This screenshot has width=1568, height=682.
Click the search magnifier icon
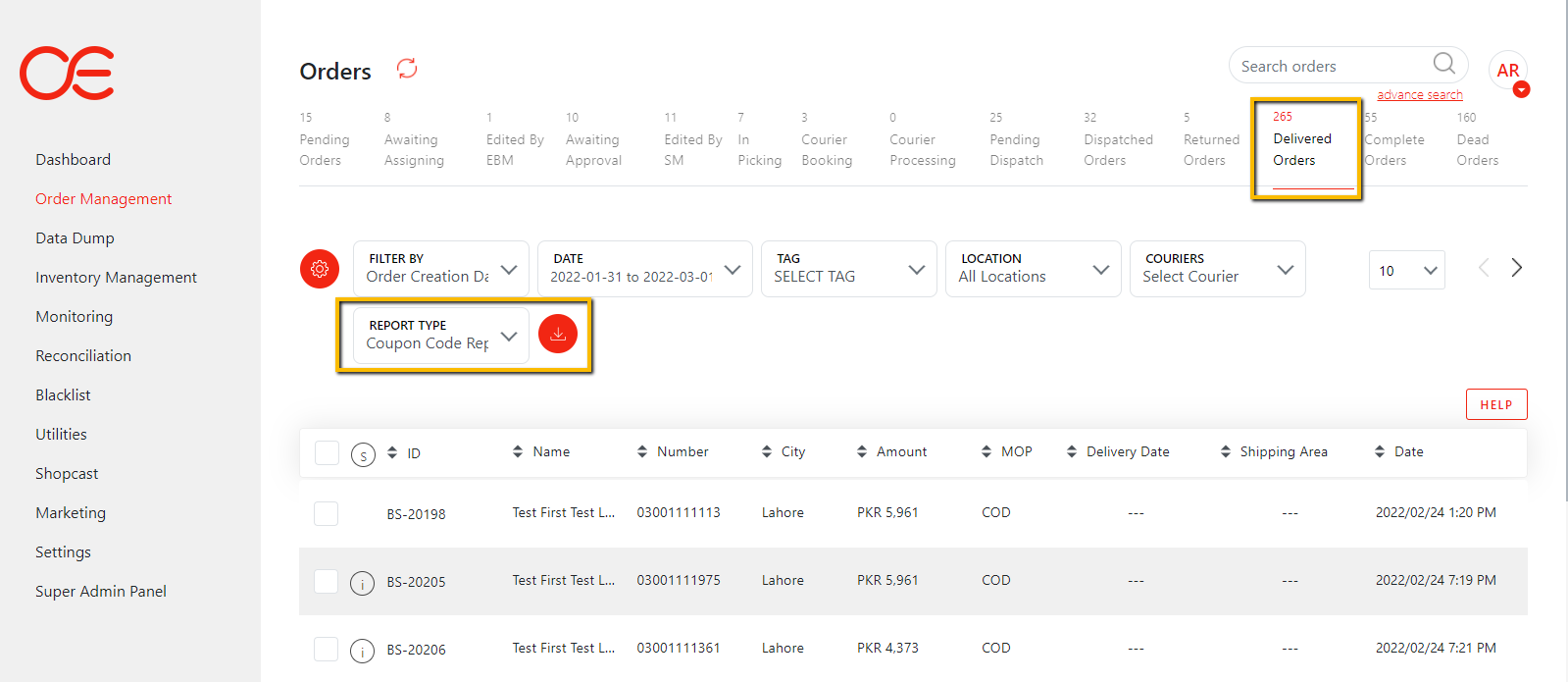click(x=1443, y=64)
